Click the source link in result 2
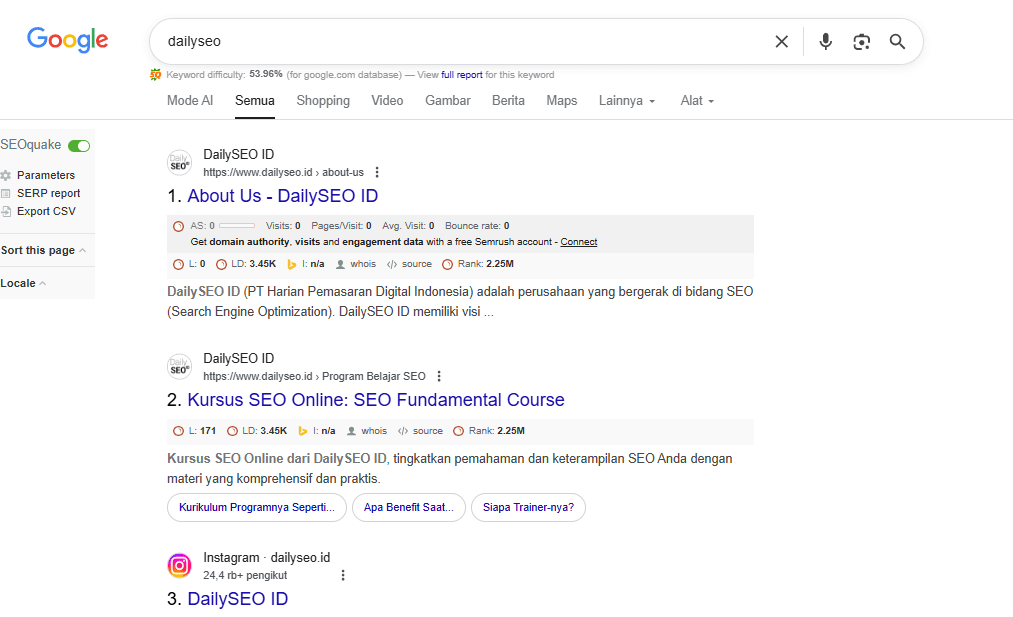The image size is (1013, 617). 428,431
